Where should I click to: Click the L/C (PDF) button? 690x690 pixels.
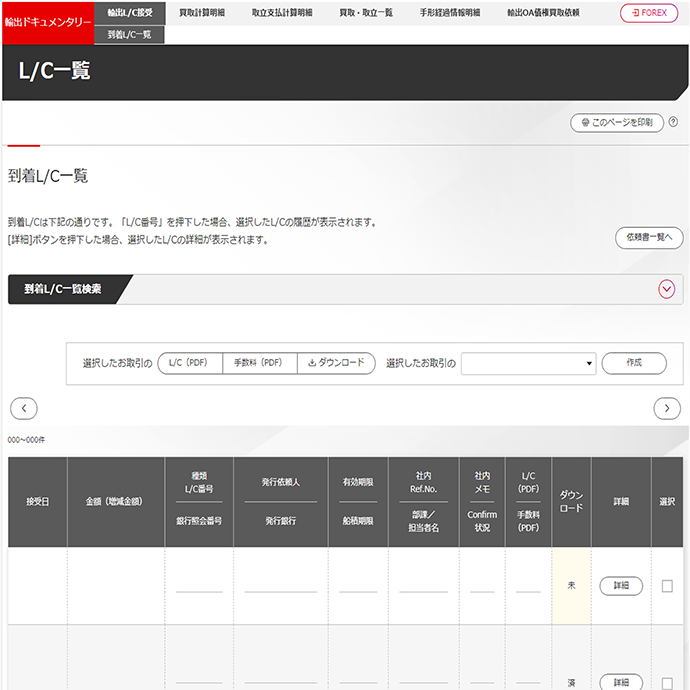pyautogui.click(x=188, y=363)
